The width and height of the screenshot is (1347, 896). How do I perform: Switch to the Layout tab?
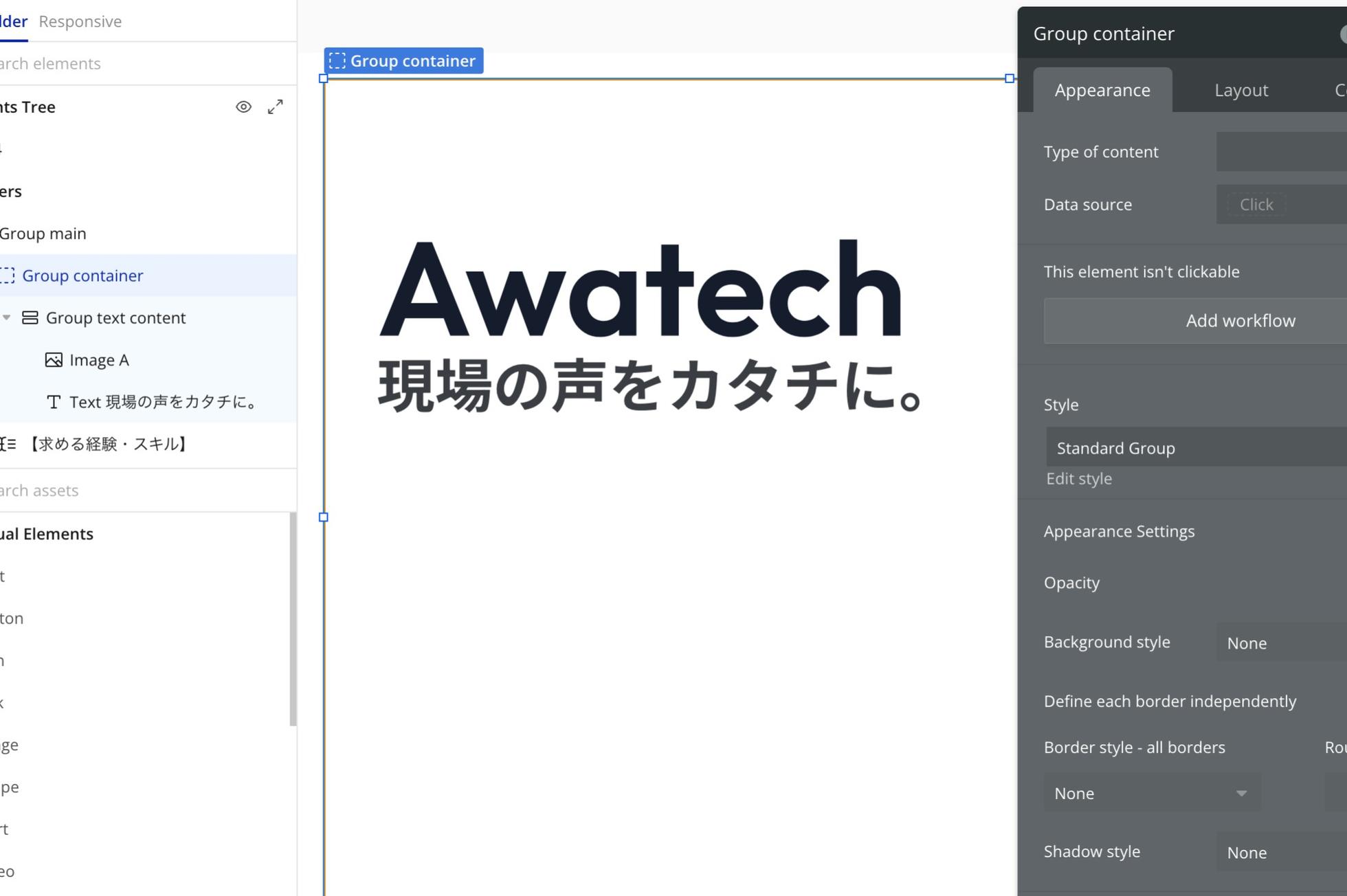click(1240, 90)
